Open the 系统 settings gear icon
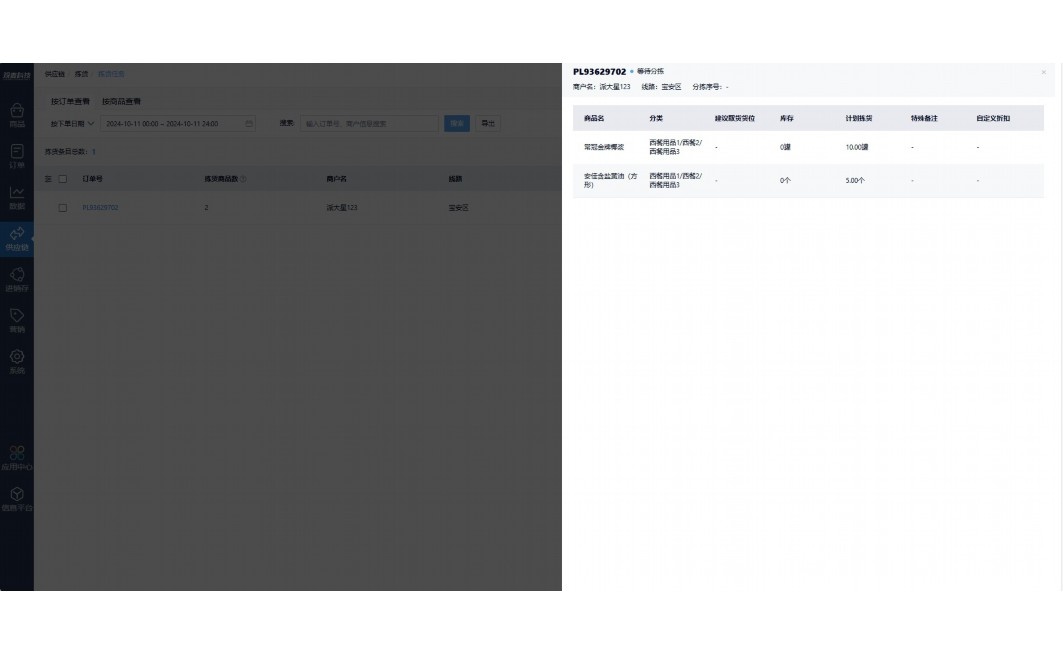Screen dimensions: 1063x654 coord(17,359)
